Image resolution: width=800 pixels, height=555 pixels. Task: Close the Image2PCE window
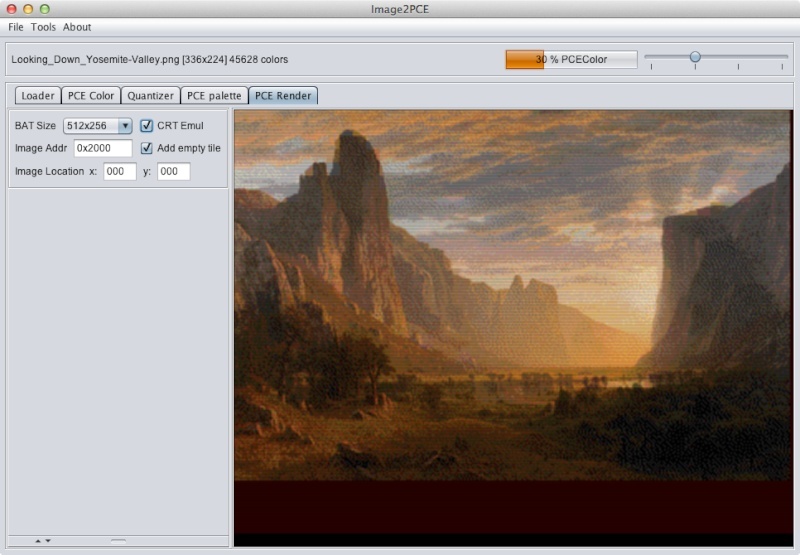point(12,9)
